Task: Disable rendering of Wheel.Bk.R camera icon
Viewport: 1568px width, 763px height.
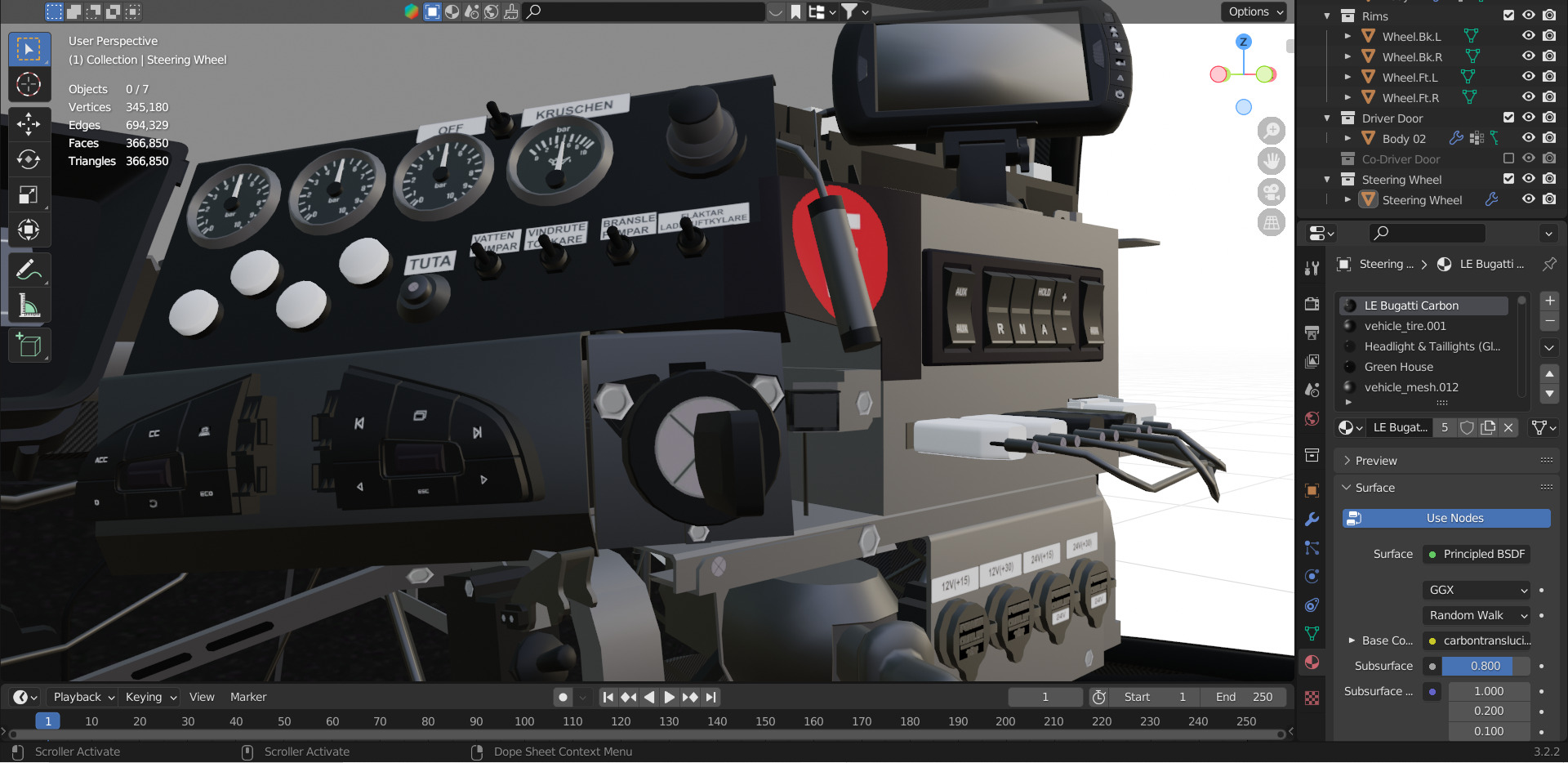Action: (x=1549, y=56)
